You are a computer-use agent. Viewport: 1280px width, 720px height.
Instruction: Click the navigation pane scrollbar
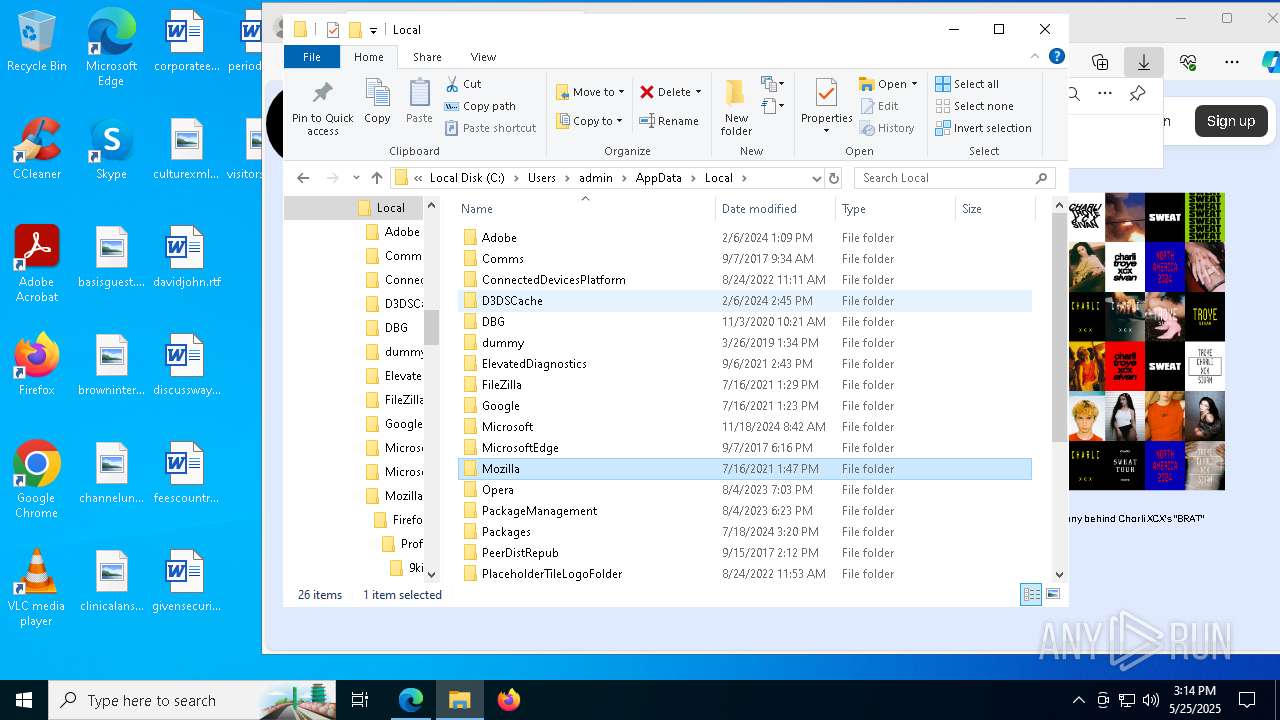[x=432, y=328]
